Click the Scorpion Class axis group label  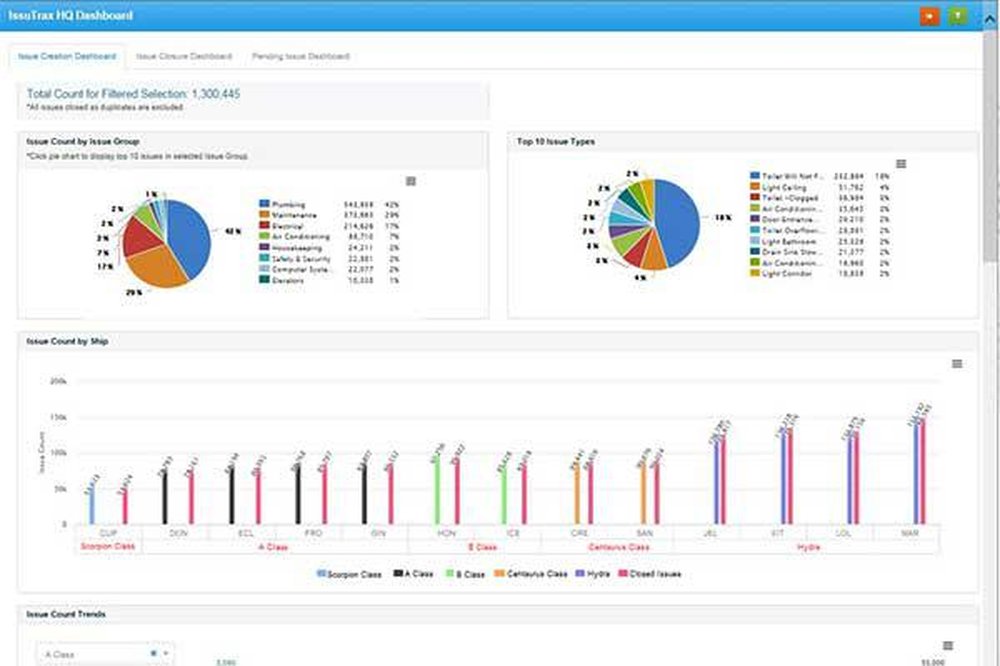click(x=108, y=547)
